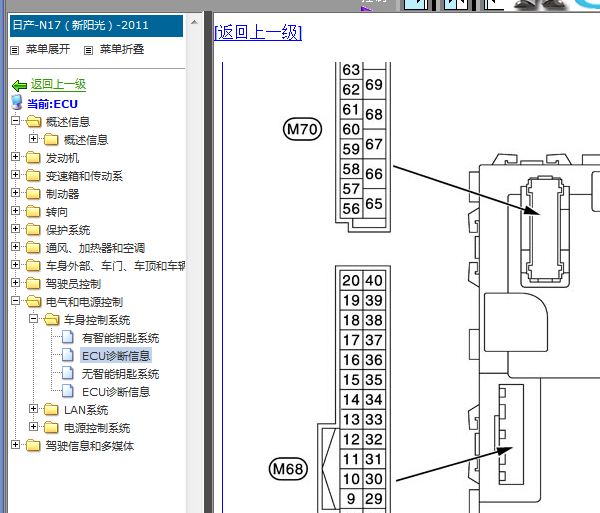Click the 转向 folder icon
600x513 pixels.
33,211
